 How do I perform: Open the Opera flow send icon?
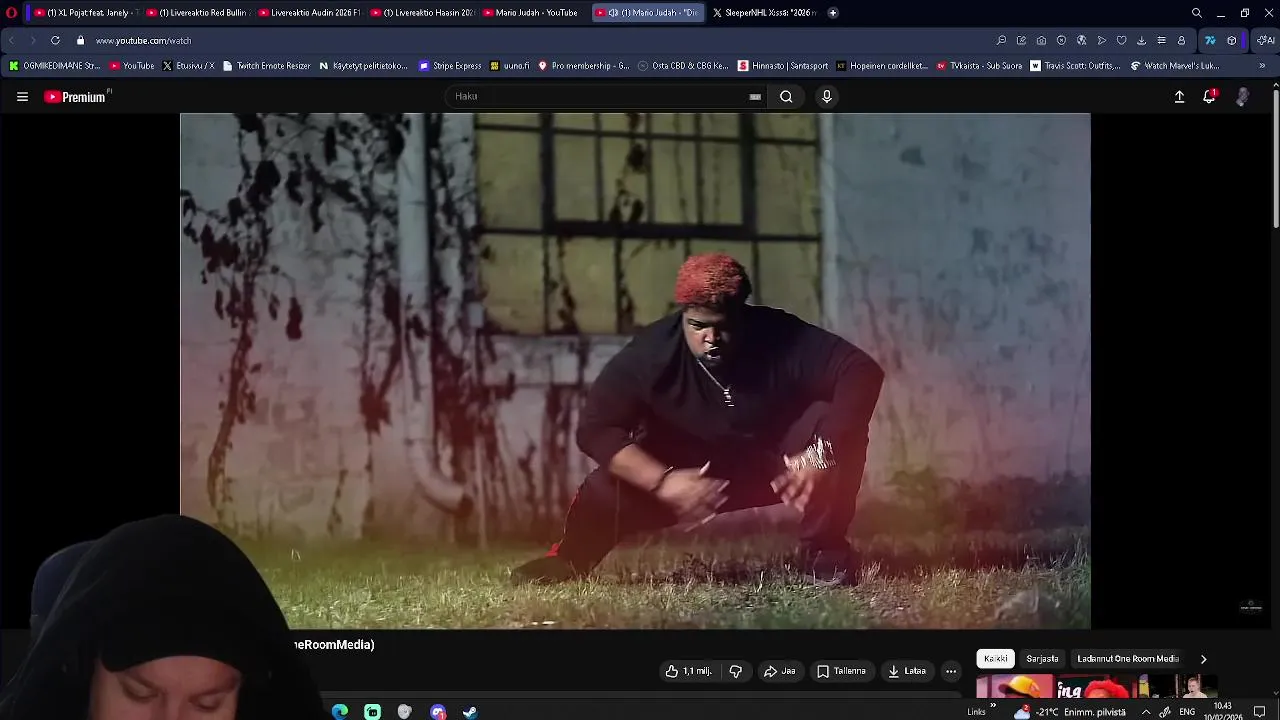(1101, 41)
